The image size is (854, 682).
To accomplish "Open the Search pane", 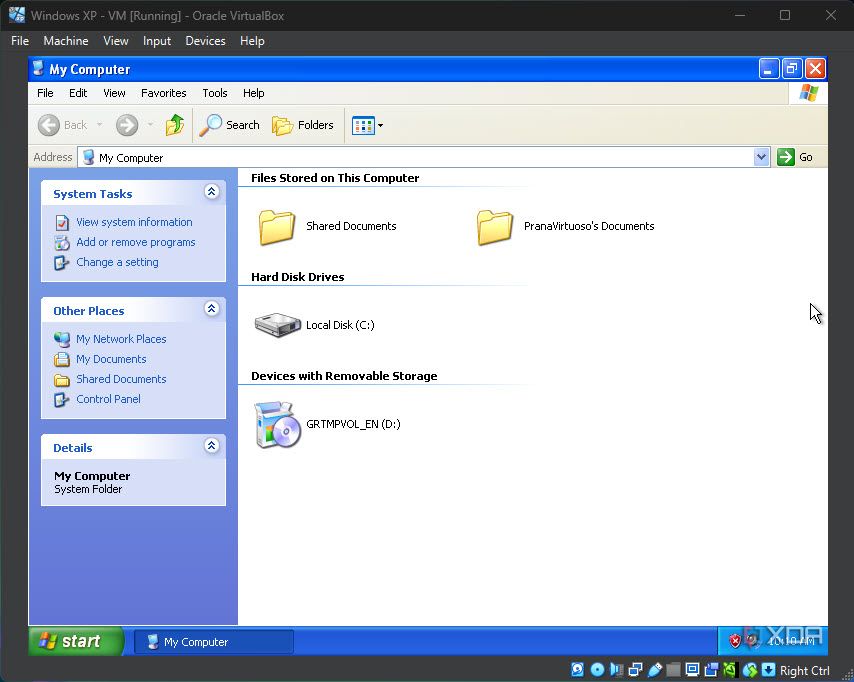I will pyautogui.click(x=229, y=125).
